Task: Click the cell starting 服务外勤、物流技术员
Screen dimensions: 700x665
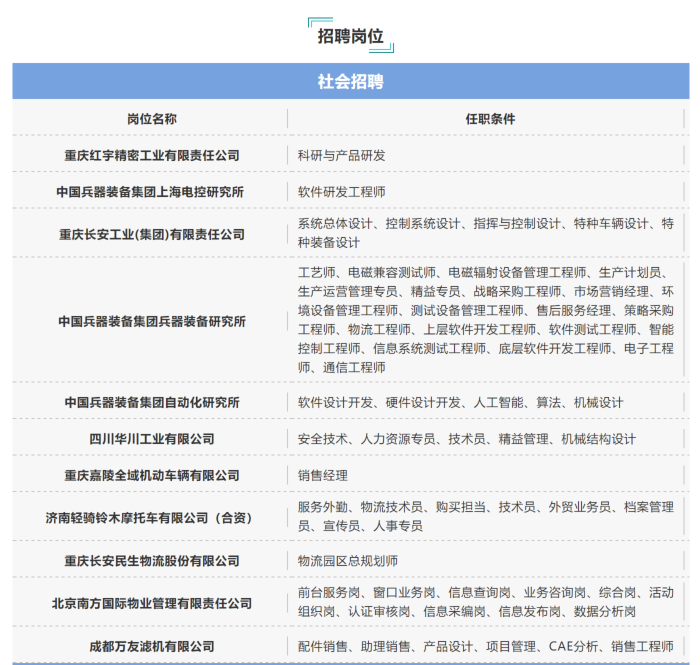Action: point(486,516)
